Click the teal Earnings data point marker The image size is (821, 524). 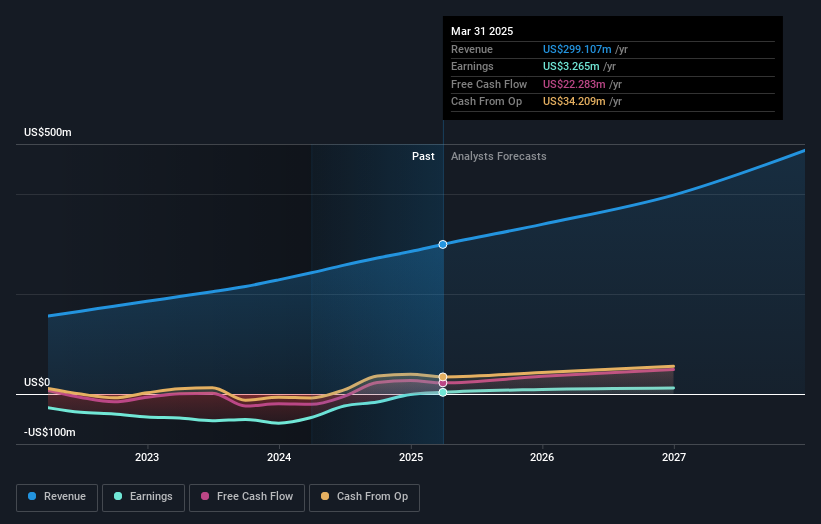coord(443,392)
